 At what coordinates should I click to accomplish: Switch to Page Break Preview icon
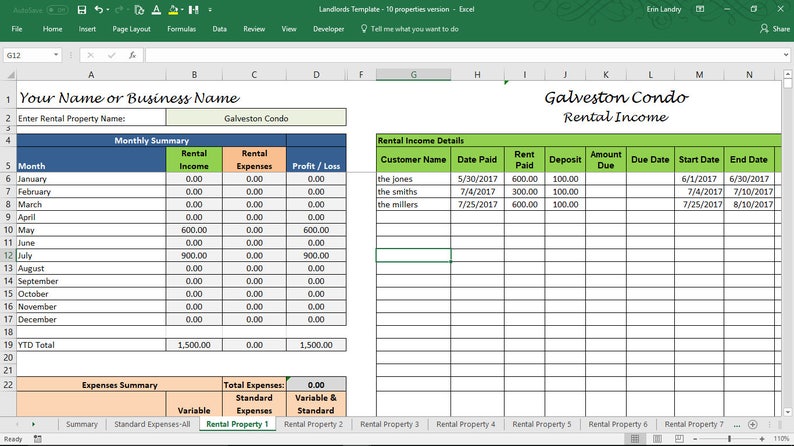(679, 438)
